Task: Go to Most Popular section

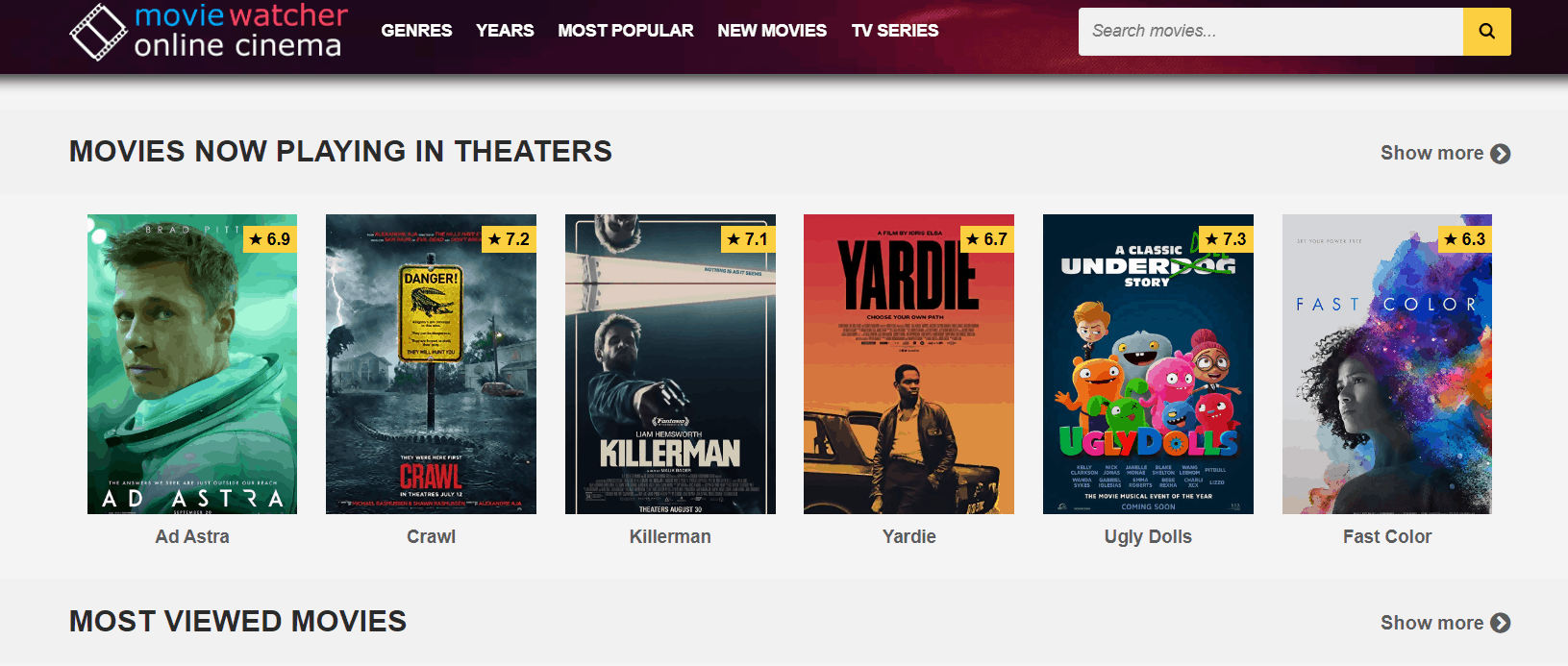Action: (x=626, y=31)
